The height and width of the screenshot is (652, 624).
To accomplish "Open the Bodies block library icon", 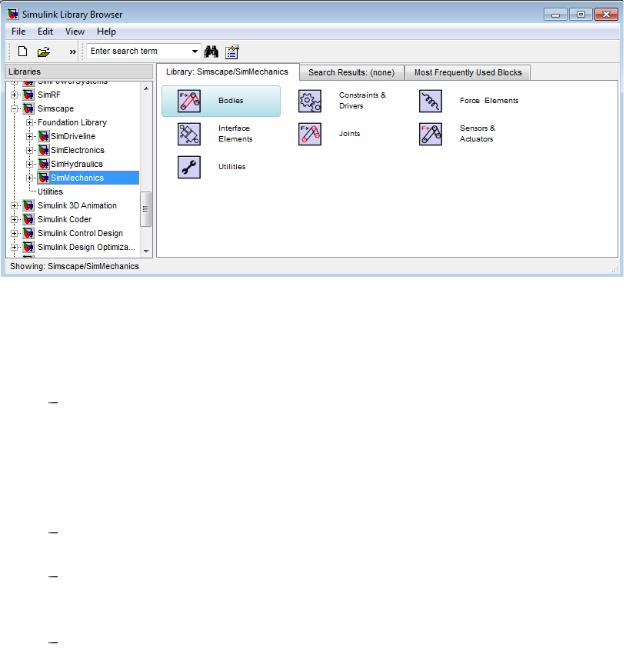I will coord(189,101).
